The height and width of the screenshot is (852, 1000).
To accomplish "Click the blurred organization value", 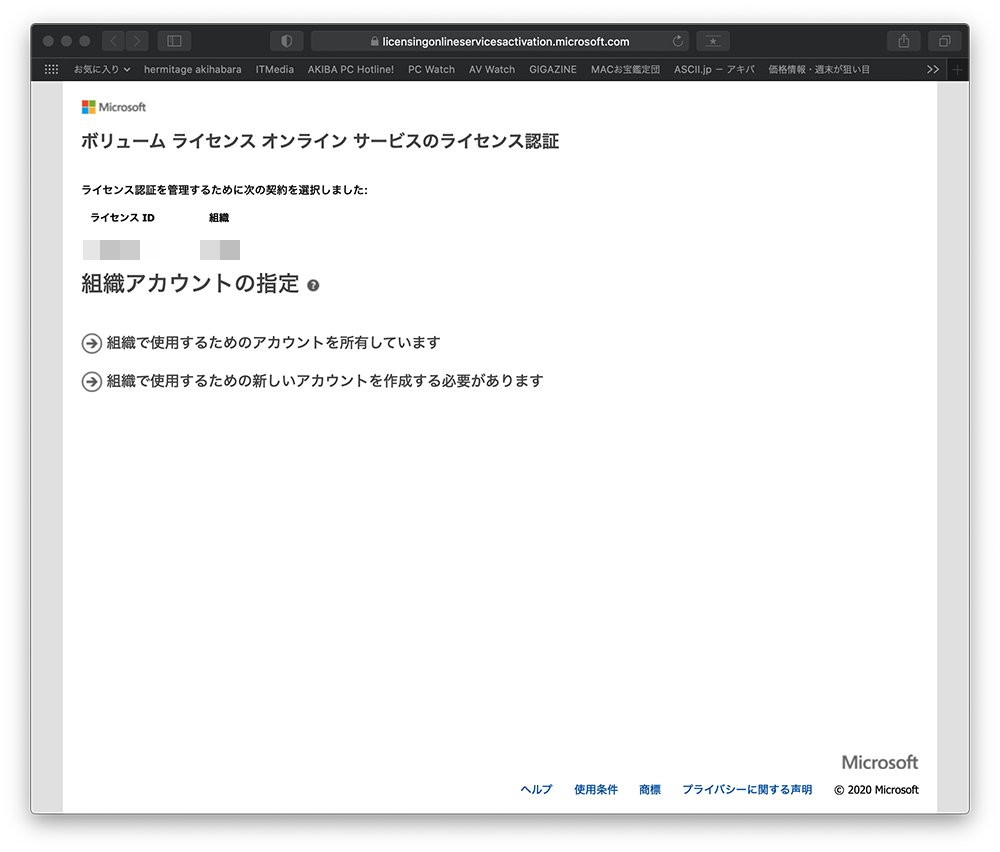I will click(x=220, y=249).
